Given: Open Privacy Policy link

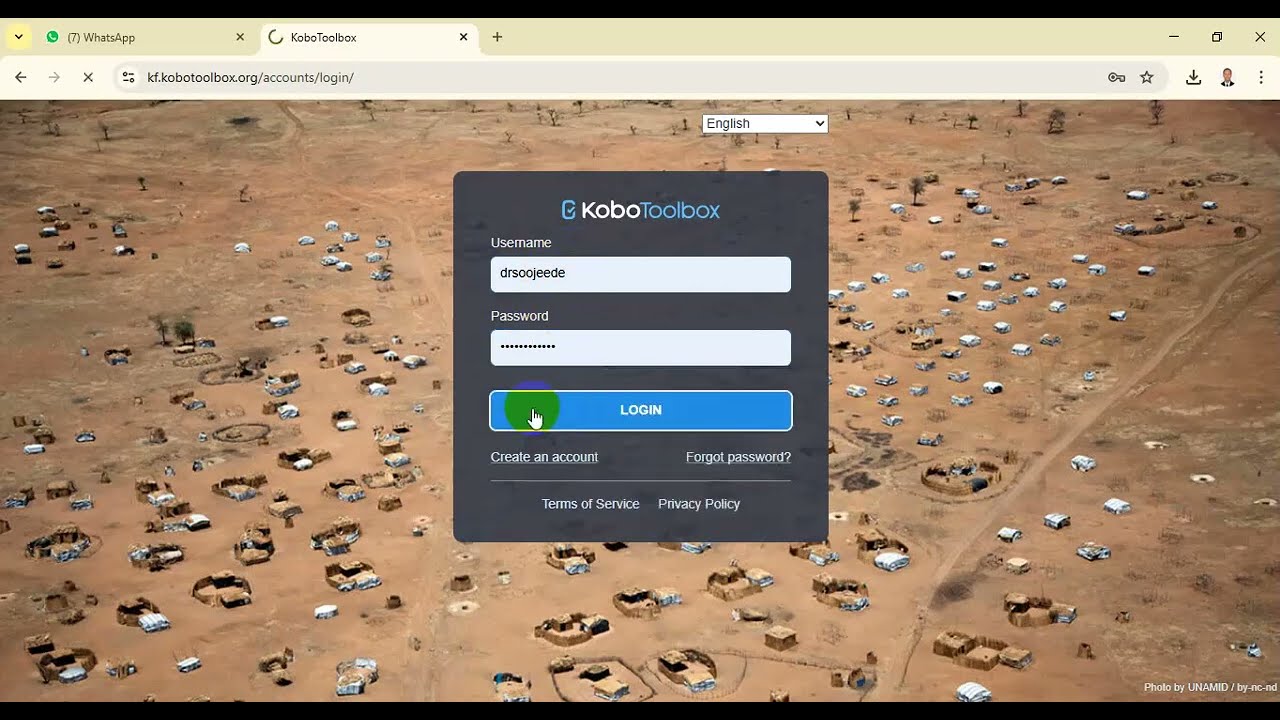Looking at the screenshot, I should [x=699, y=504].
